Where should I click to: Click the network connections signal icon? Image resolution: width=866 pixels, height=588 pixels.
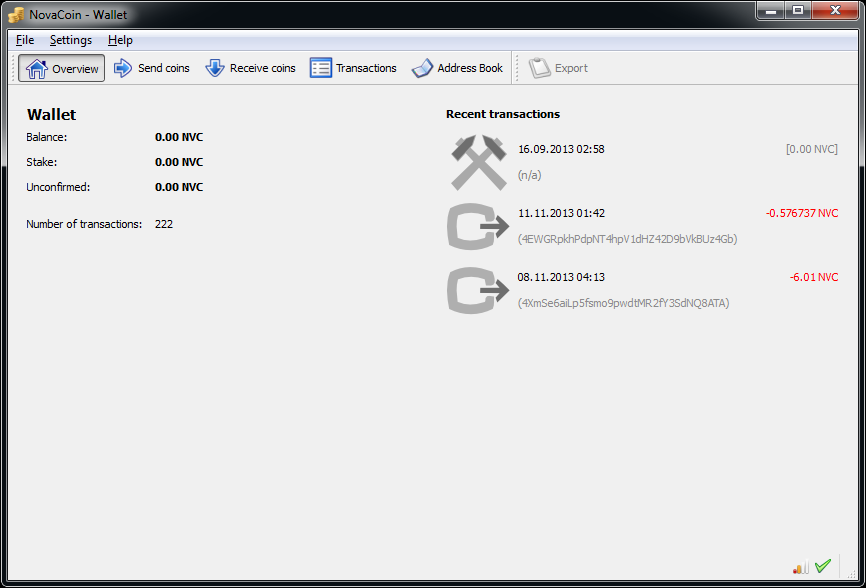(800, 566)
